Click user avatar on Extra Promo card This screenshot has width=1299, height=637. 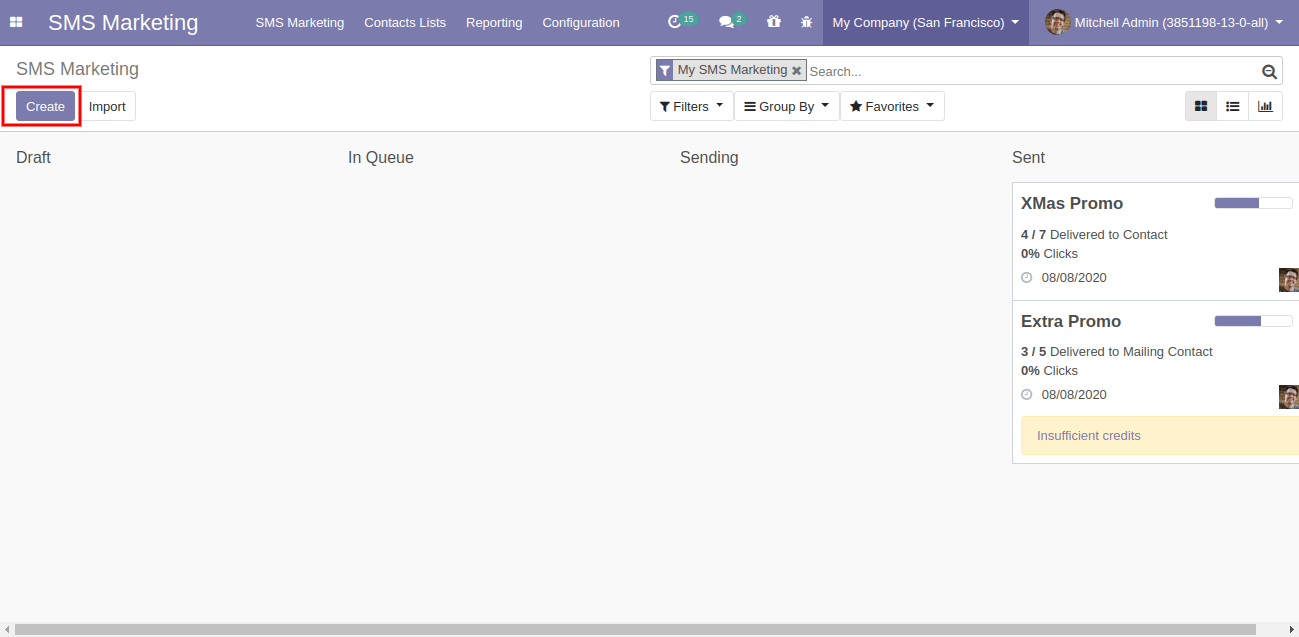pyautogui.click(x=1288, y=397)
